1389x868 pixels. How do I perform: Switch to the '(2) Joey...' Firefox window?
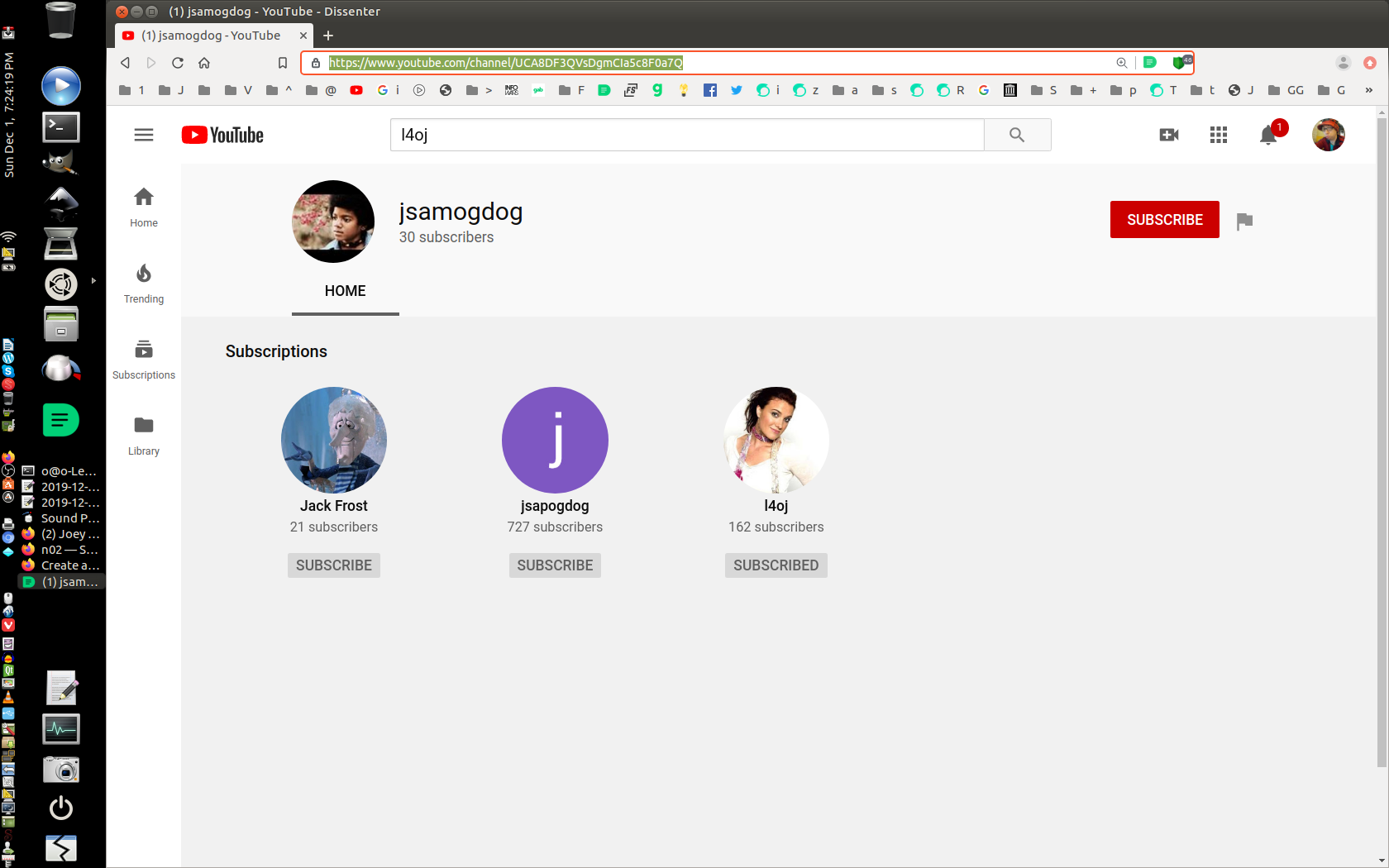pyautogui.click(x=61, y=534)
